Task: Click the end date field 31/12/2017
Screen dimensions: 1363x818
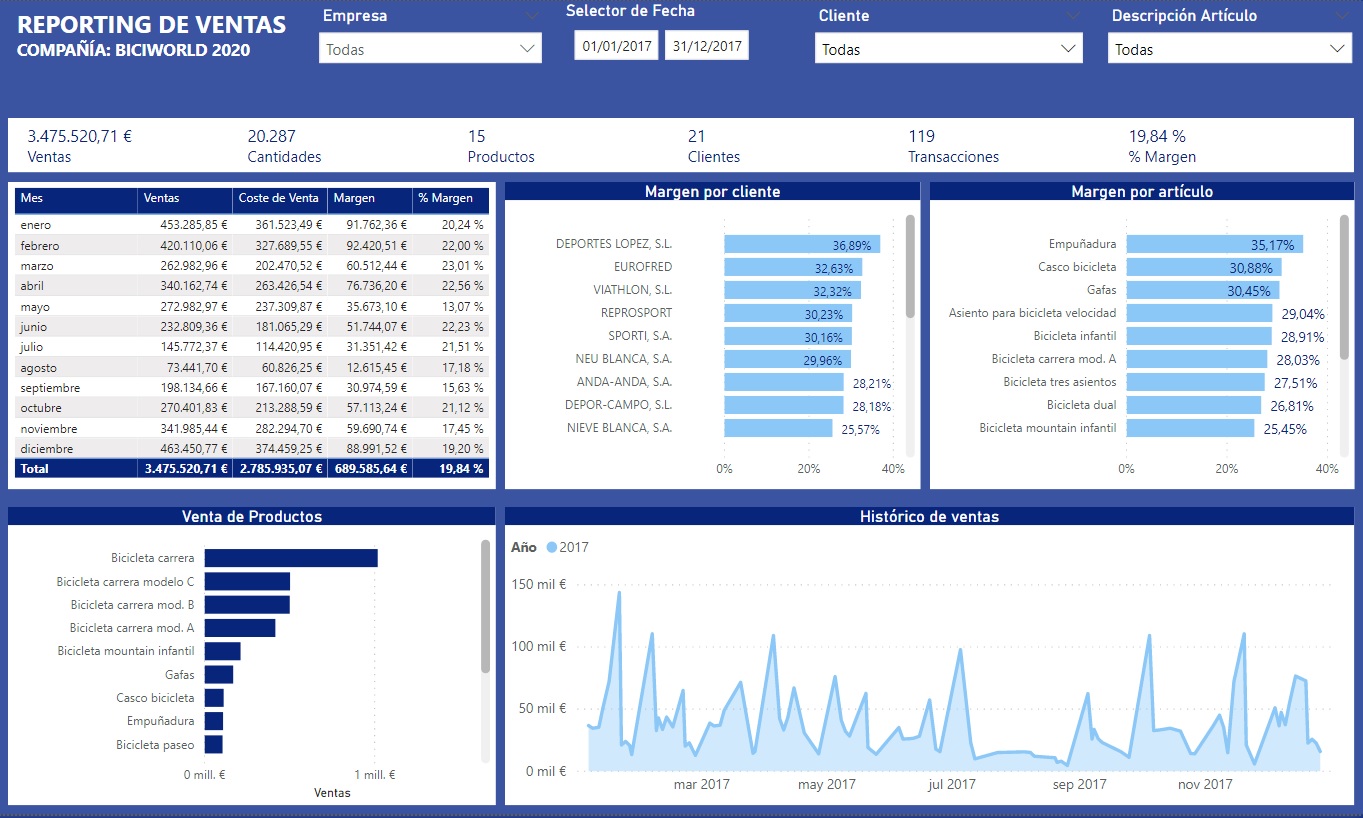Action: point(706,45)
